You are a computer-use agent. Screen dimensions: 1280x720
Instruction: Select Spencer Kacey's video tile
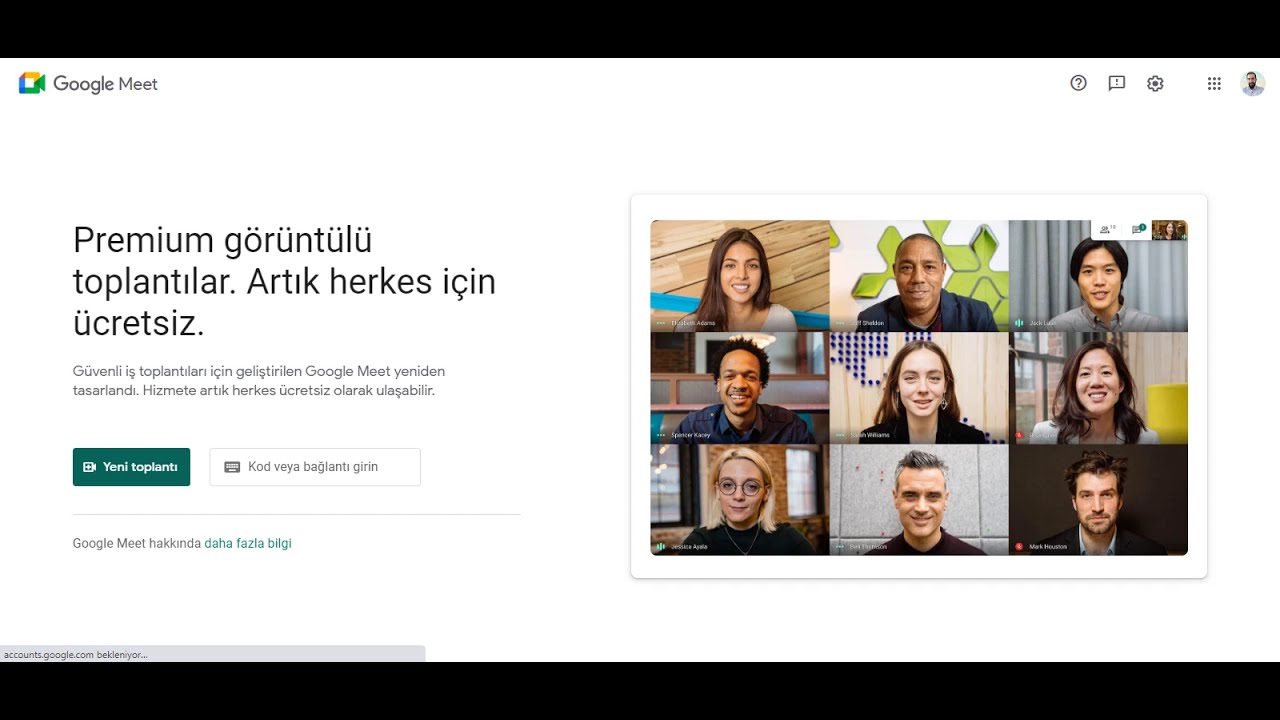pos(740,388)
